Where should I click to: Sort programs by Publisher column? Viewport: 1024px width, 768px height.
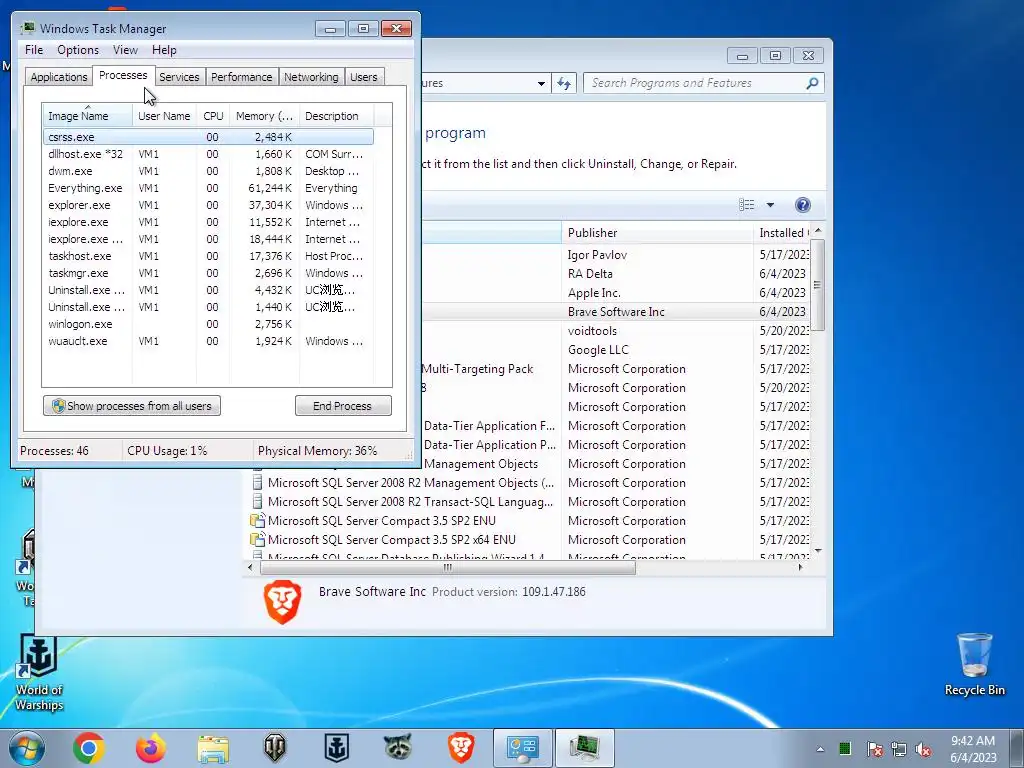[657, 232]
